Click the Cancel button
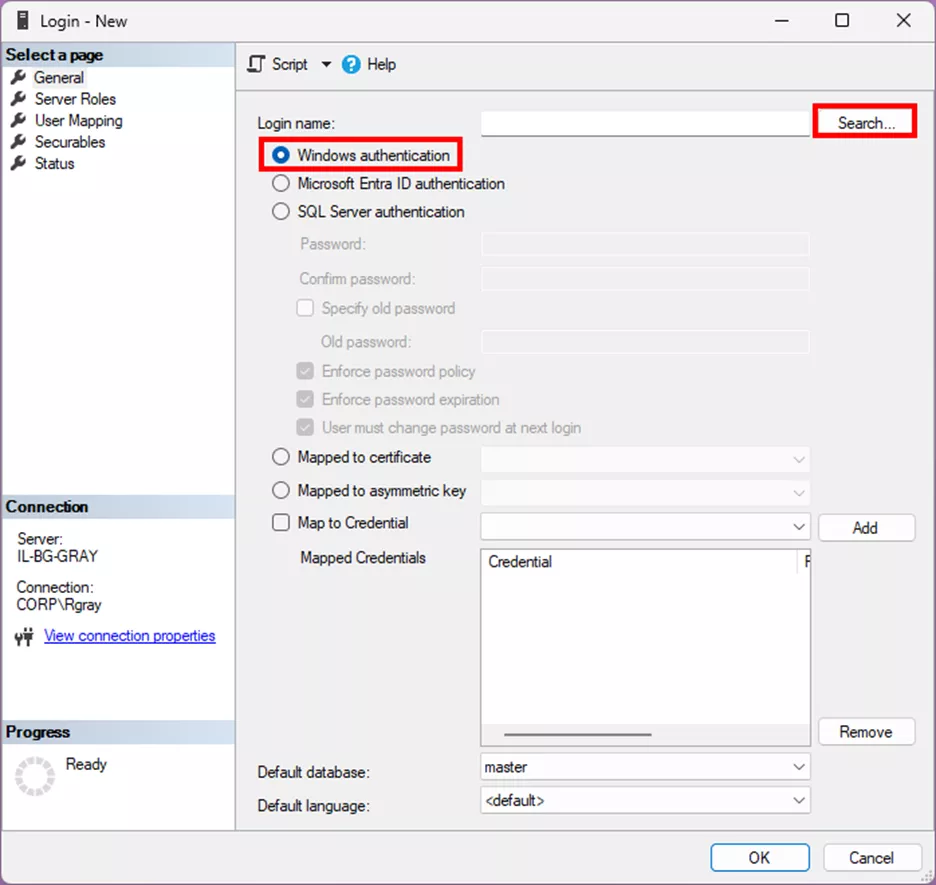 [872, 858]
